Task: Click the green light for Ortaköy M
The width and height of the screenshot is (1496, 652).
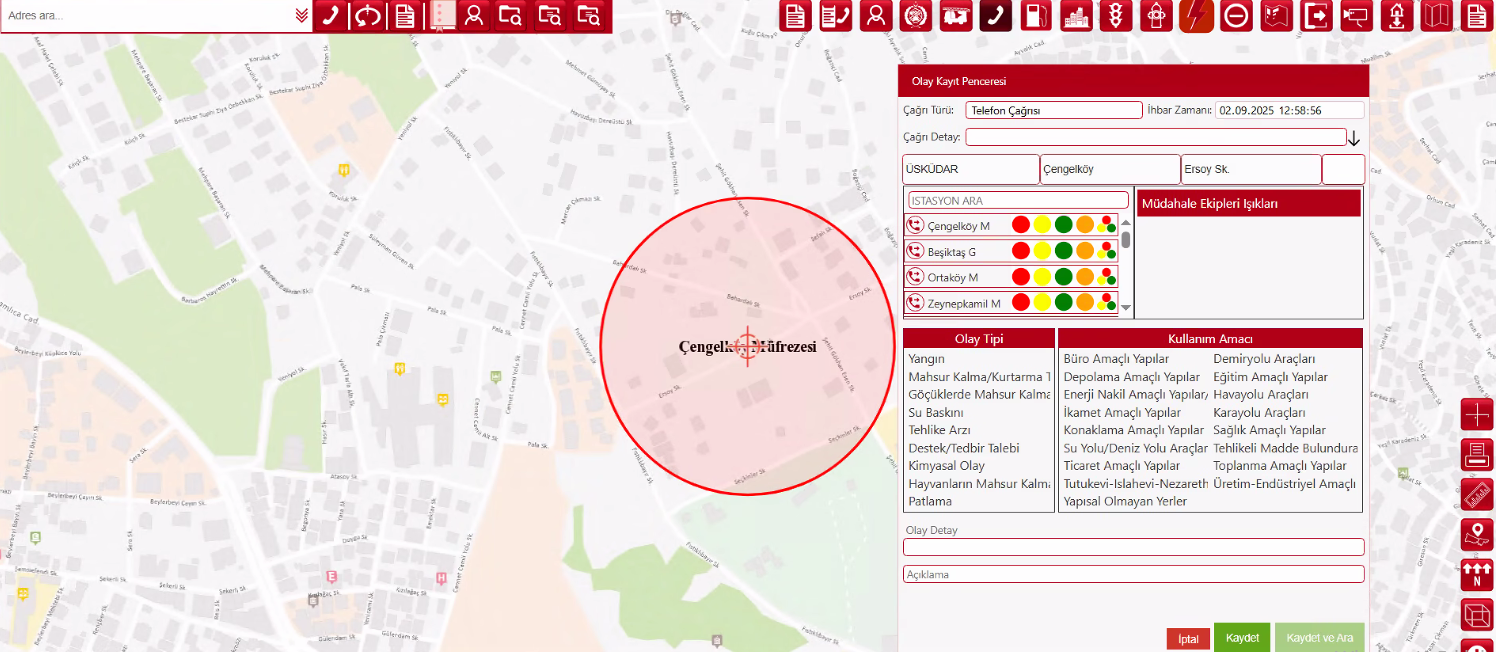Action: click(x=1063, y=277)
